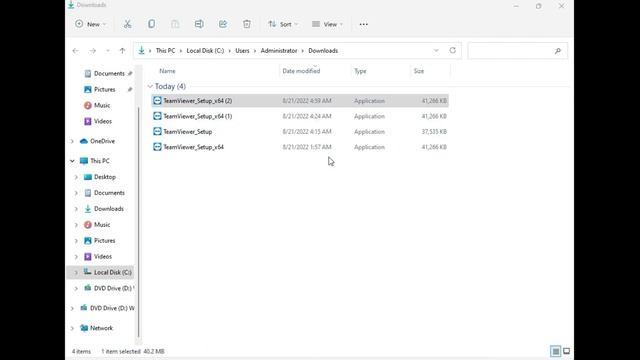The width and height of the screenshot is (640, 360).
Task: Go back with the left arrow
Action: click(76, 51)
